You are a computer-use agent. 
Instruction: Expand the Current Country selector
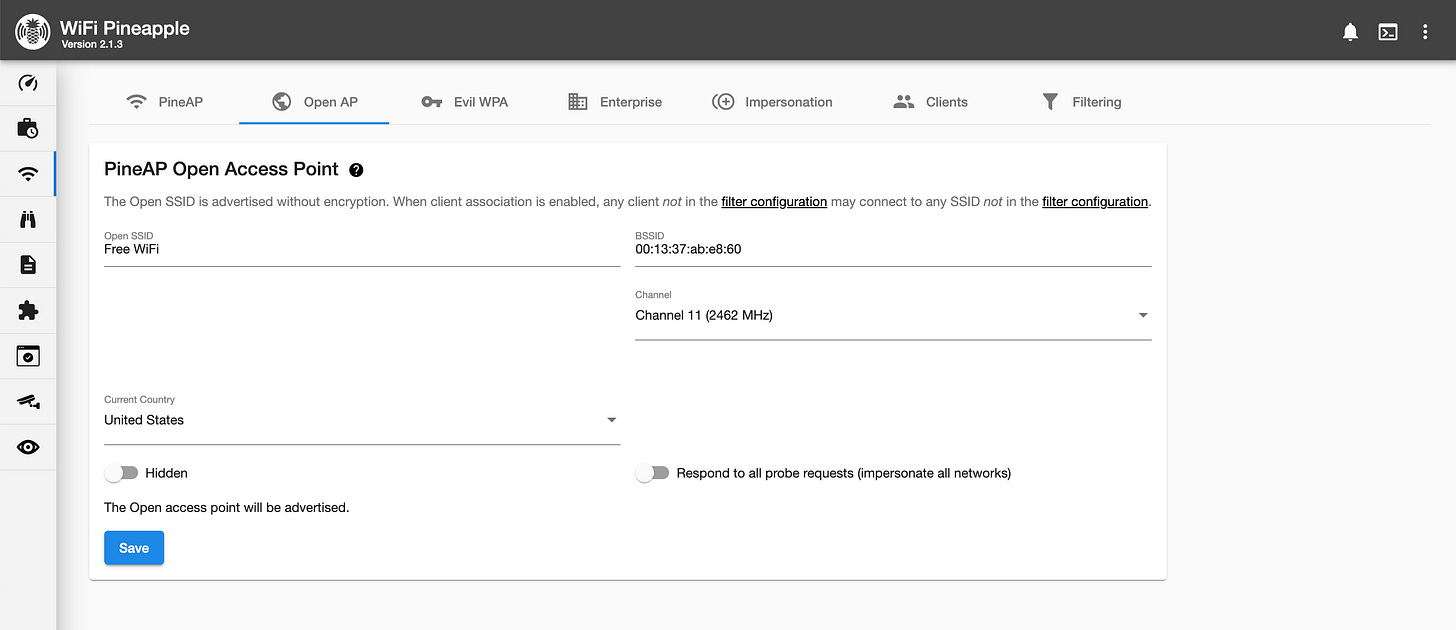click(611, 420)
